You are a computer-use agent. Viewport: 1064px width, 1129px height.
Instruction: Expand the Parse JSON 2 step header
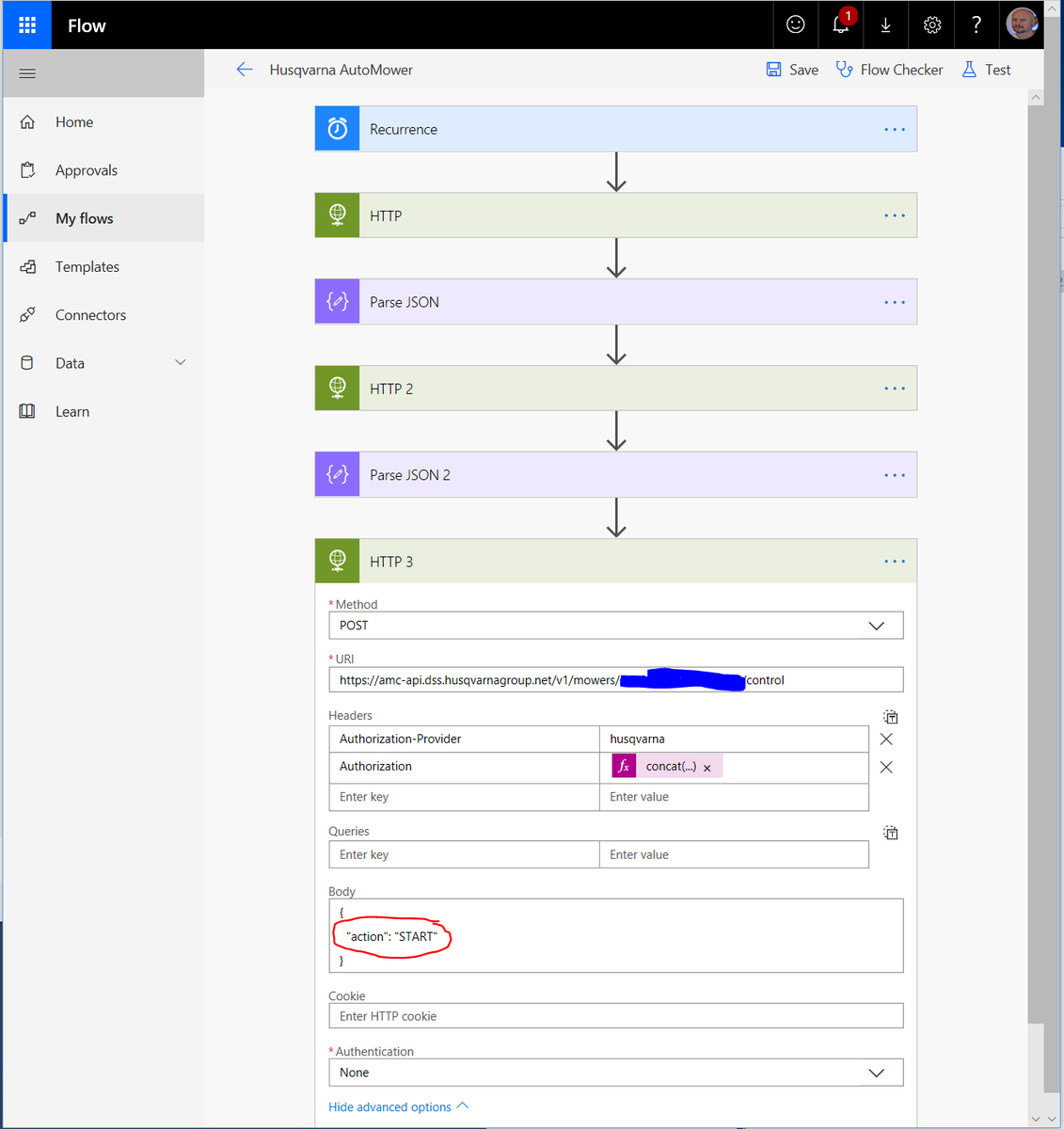pos(616,475)
